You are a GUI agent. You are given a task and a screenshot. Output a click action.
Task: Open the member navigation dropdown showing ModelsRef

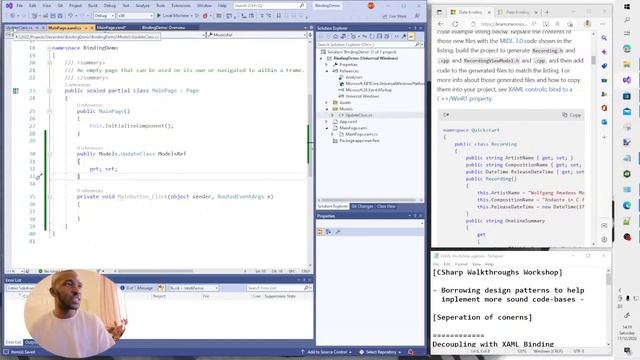(257, 35)
